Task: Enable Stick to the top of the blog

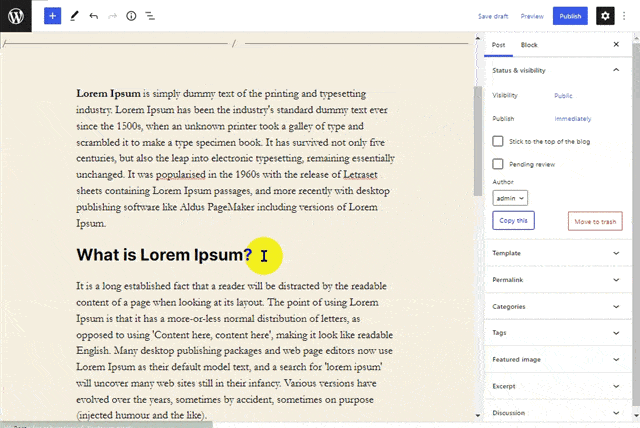Action: pyautogui.click(x=498, y=141)
